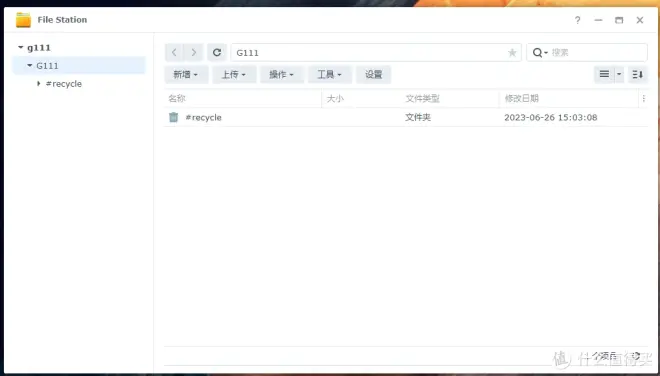Select the #recycle file name in list
This screenshot has width=660, height=376.
(x=203, y=117)
